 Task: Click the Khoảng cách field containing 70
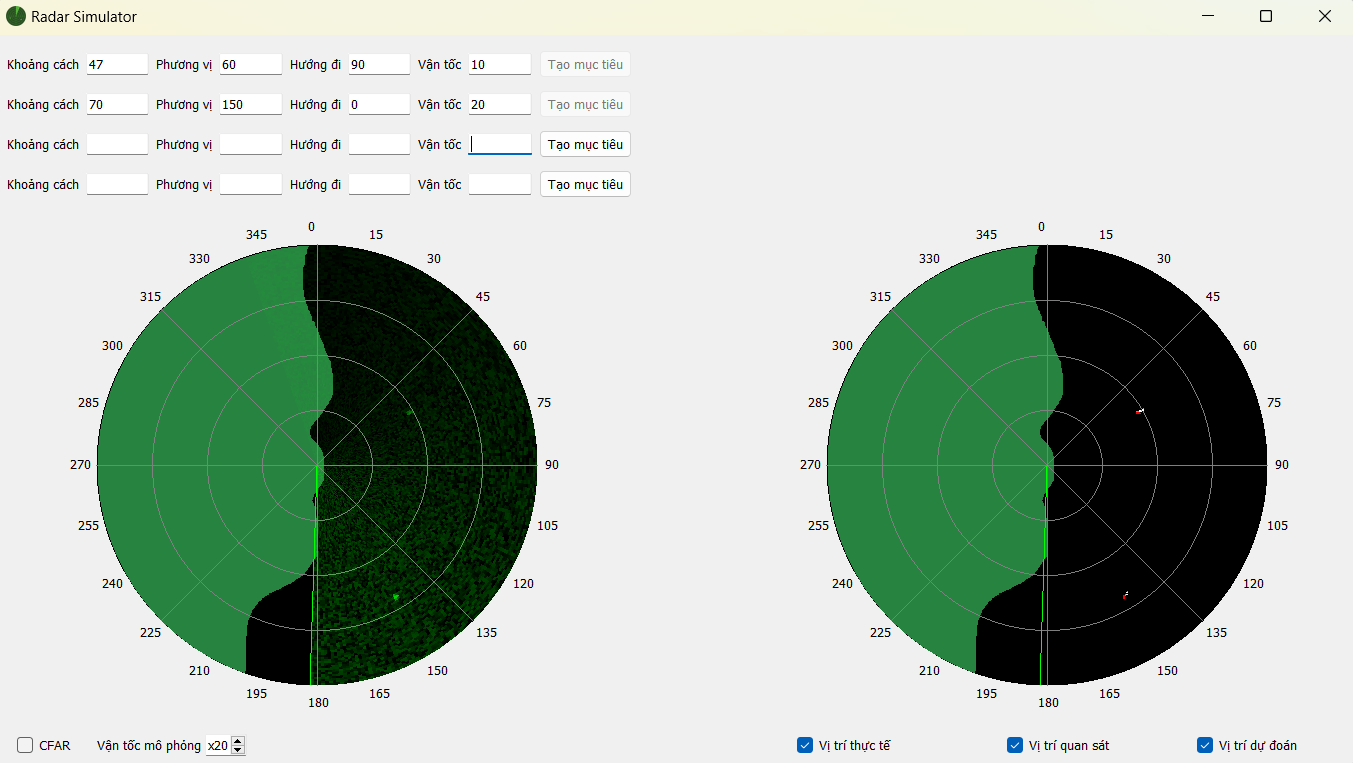pyautogui.click(x=117, y=104)
